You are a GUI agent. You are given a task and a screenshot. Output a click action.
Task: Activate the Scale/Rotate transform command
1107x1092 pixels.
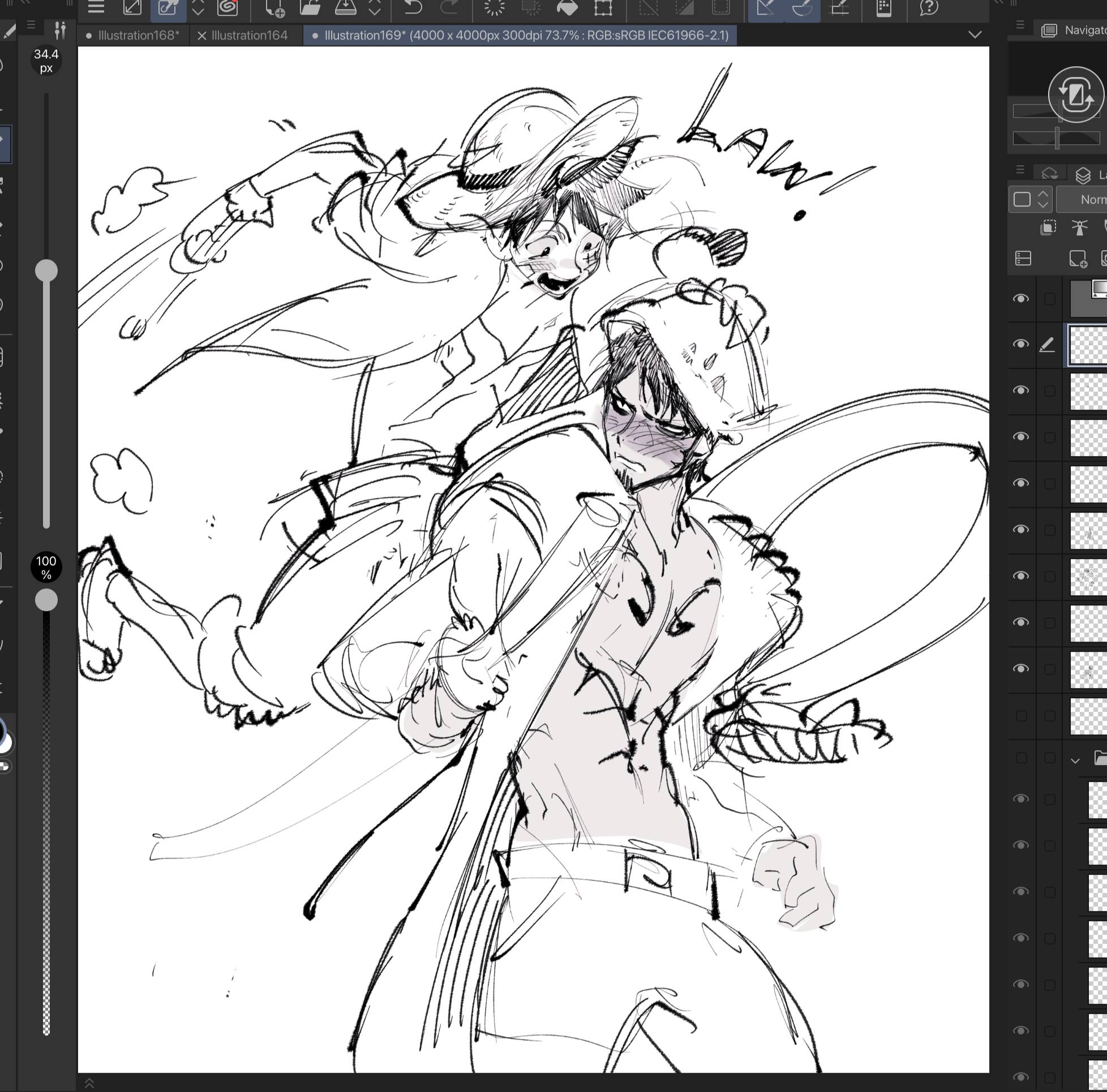[x=603, y=7]
